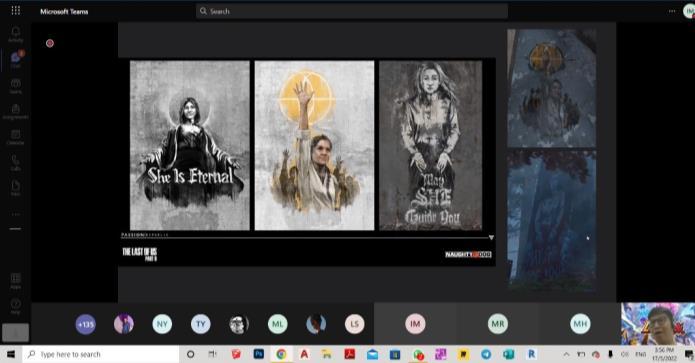Select participant avatar NY
The width and height of the screenshot is (695, 363).
tap(162, 324)
